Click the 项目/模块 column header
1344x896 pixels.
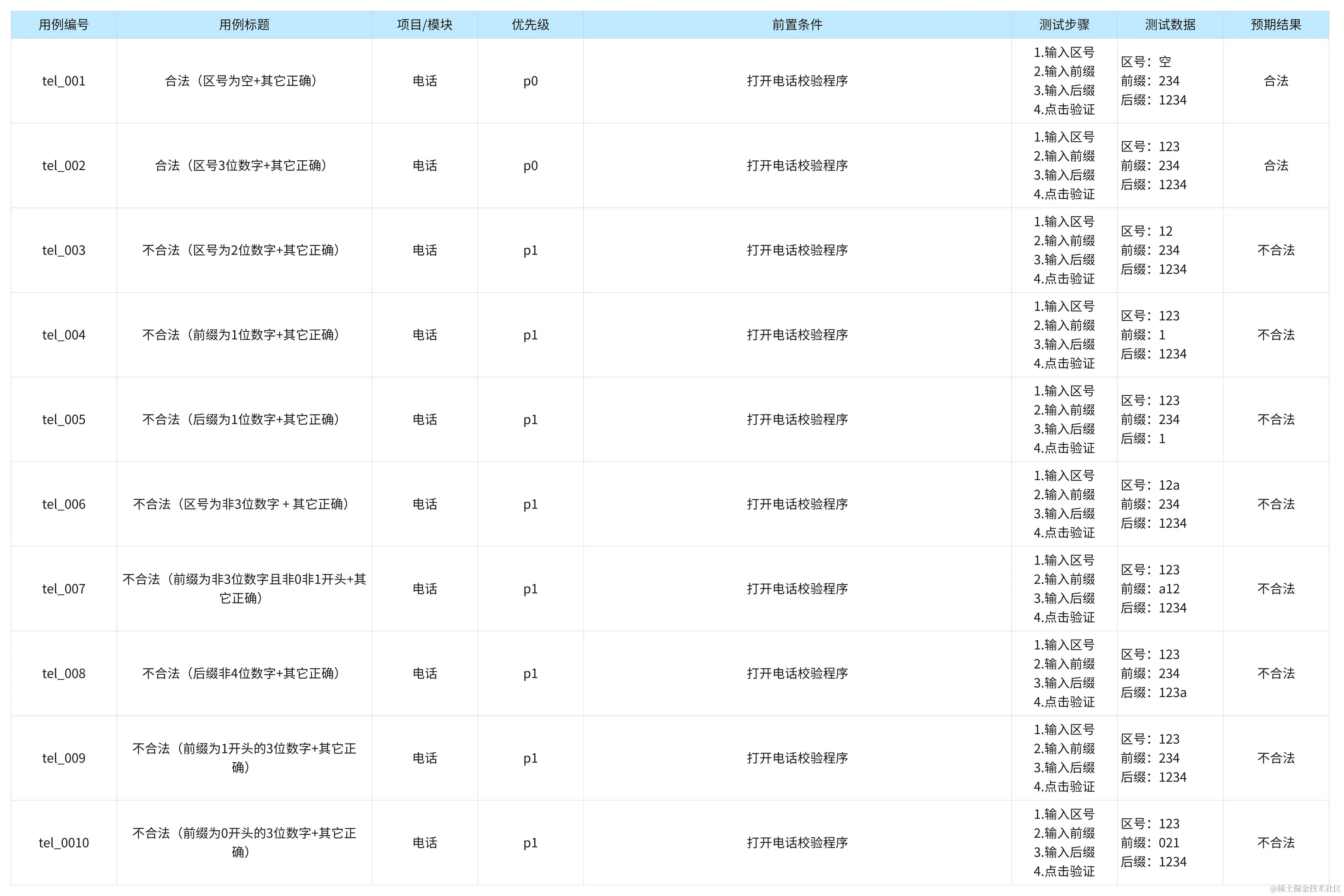[x=424, y=24]
